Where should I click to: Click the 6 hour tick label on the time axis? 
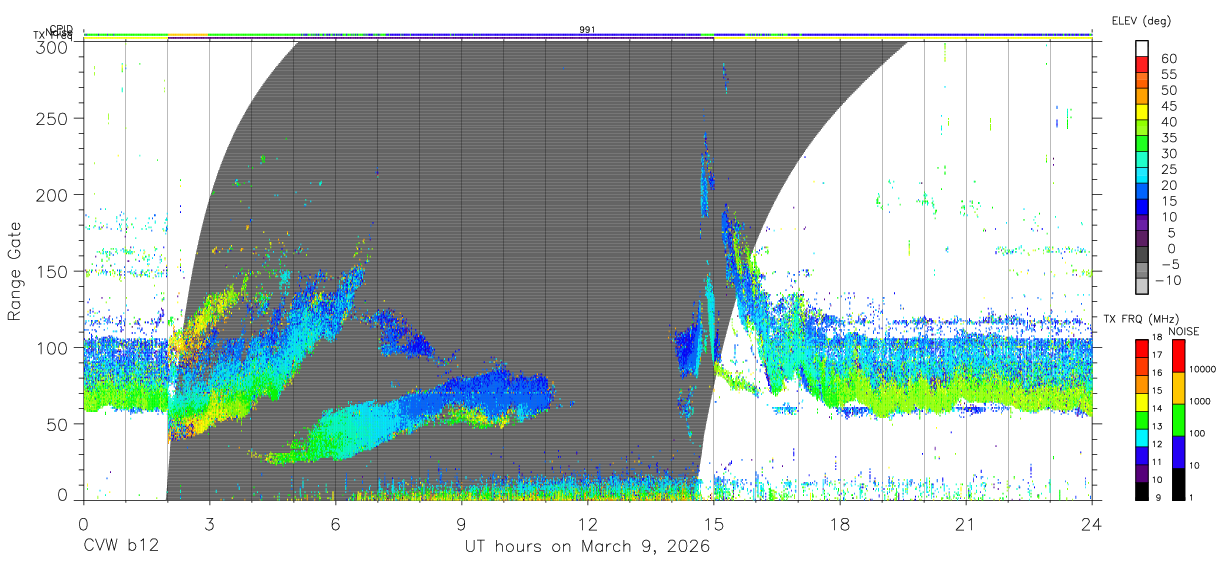(335, 524)
